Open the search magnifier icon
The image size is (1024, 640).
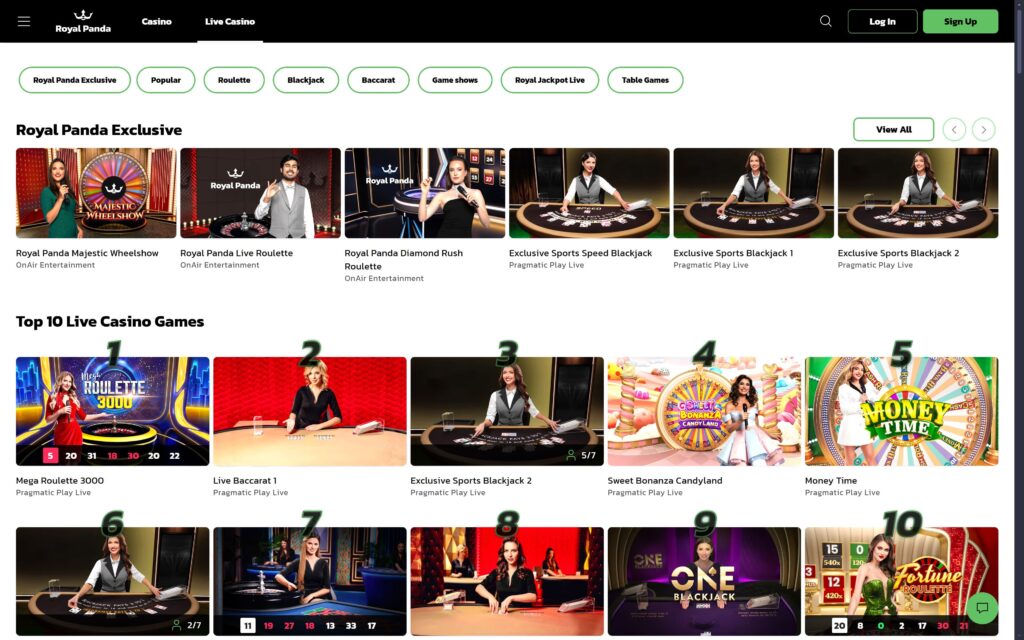click(x=825, y=21)
